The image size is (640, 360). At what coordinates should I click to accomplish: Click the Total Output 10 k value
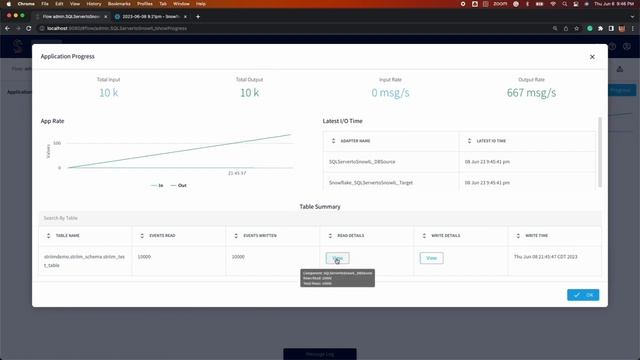(x=249, y=93)
